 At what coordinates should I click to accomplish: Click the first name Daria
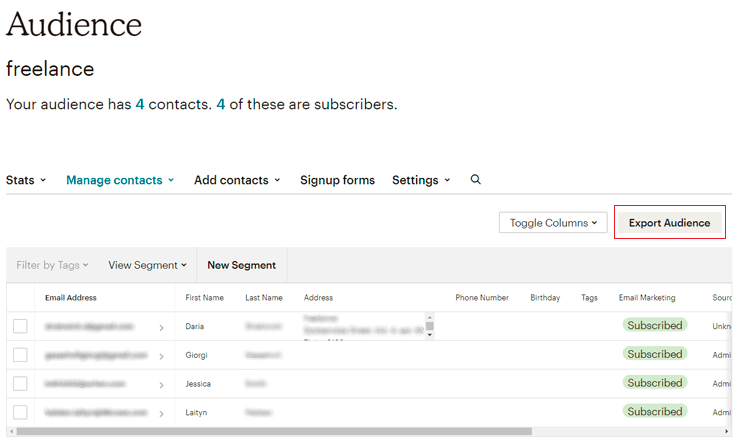click(x=195, y=326)
